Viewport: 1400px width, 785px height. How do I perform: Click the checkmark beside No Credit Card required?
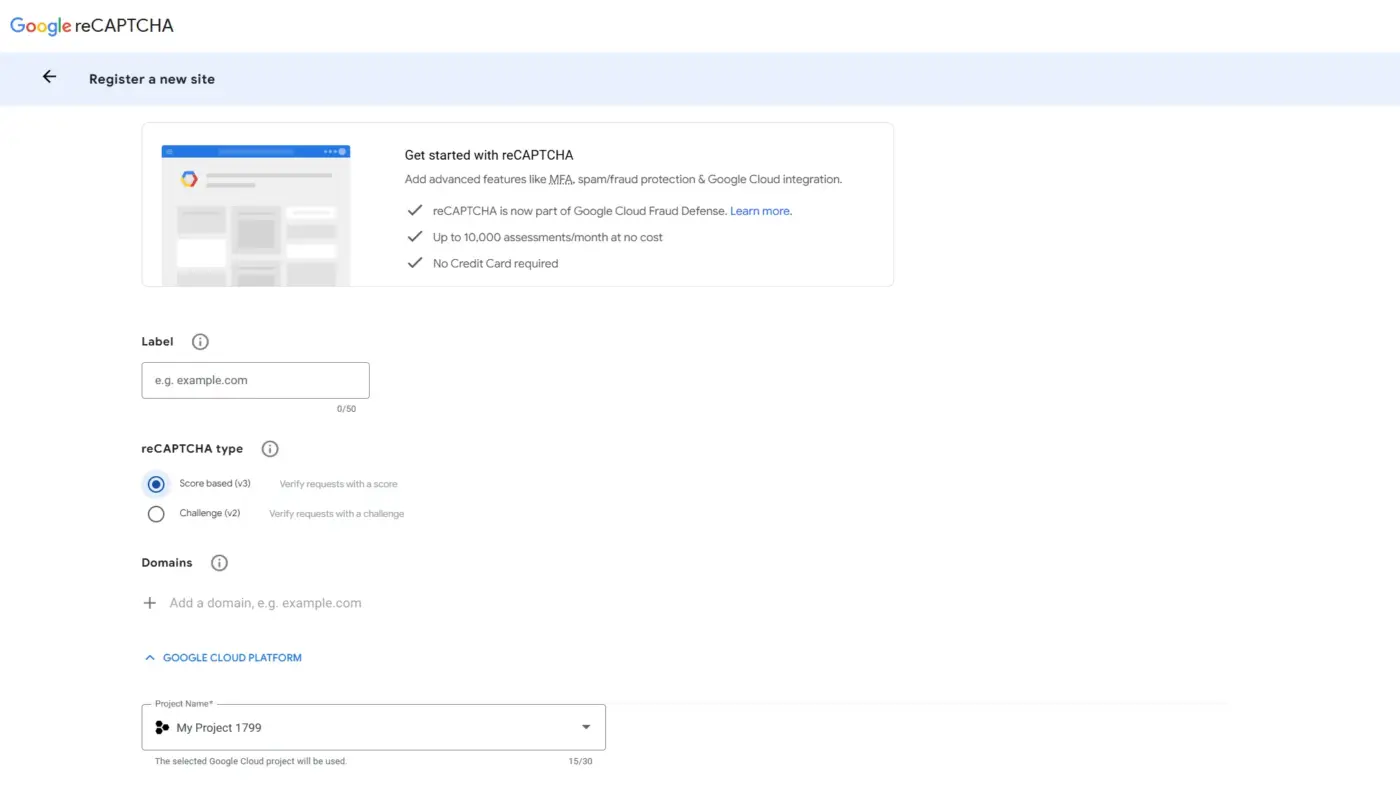coord(414,263)
